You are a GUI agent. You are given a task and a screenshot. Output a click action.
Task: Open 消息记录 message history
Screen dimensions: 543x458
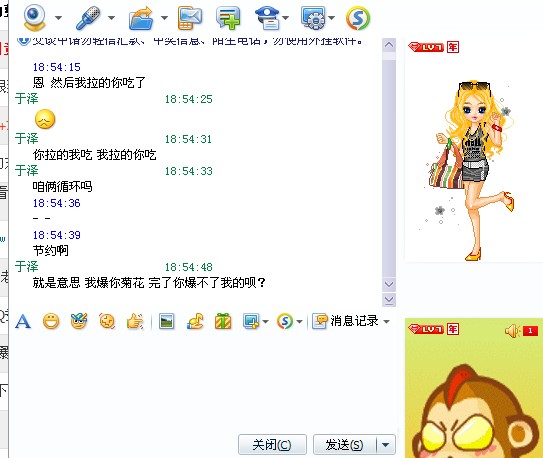pyautogui.click(x=345, y=321)
